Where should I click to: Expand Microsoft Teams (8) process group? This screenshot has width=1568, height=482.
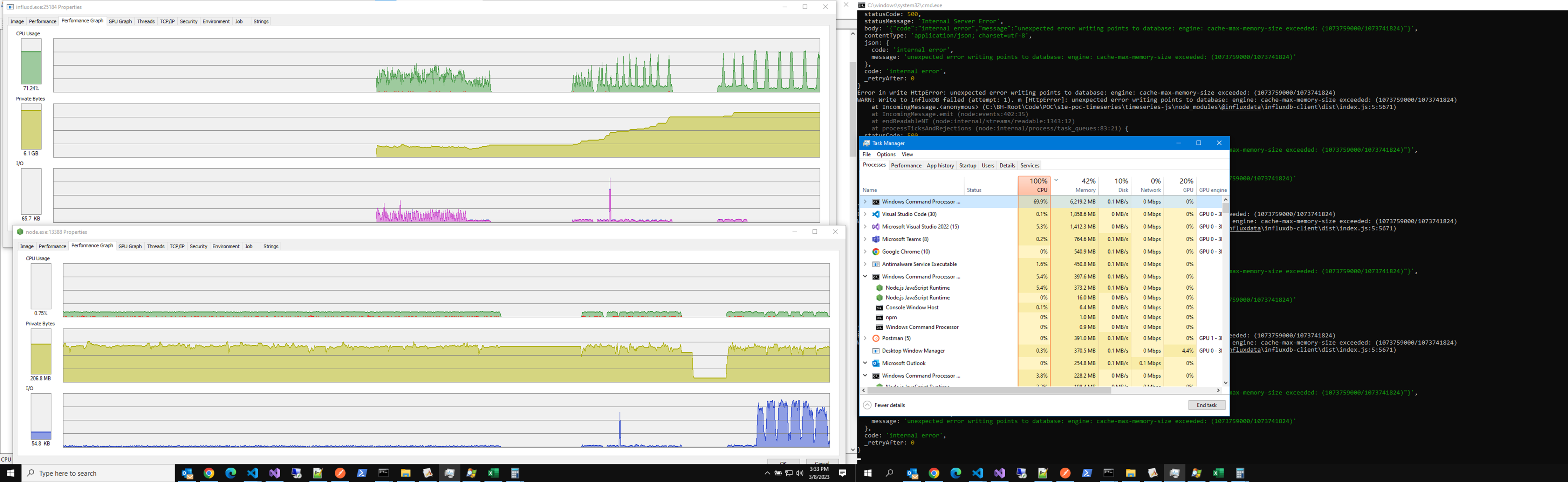tap(865, 239)
